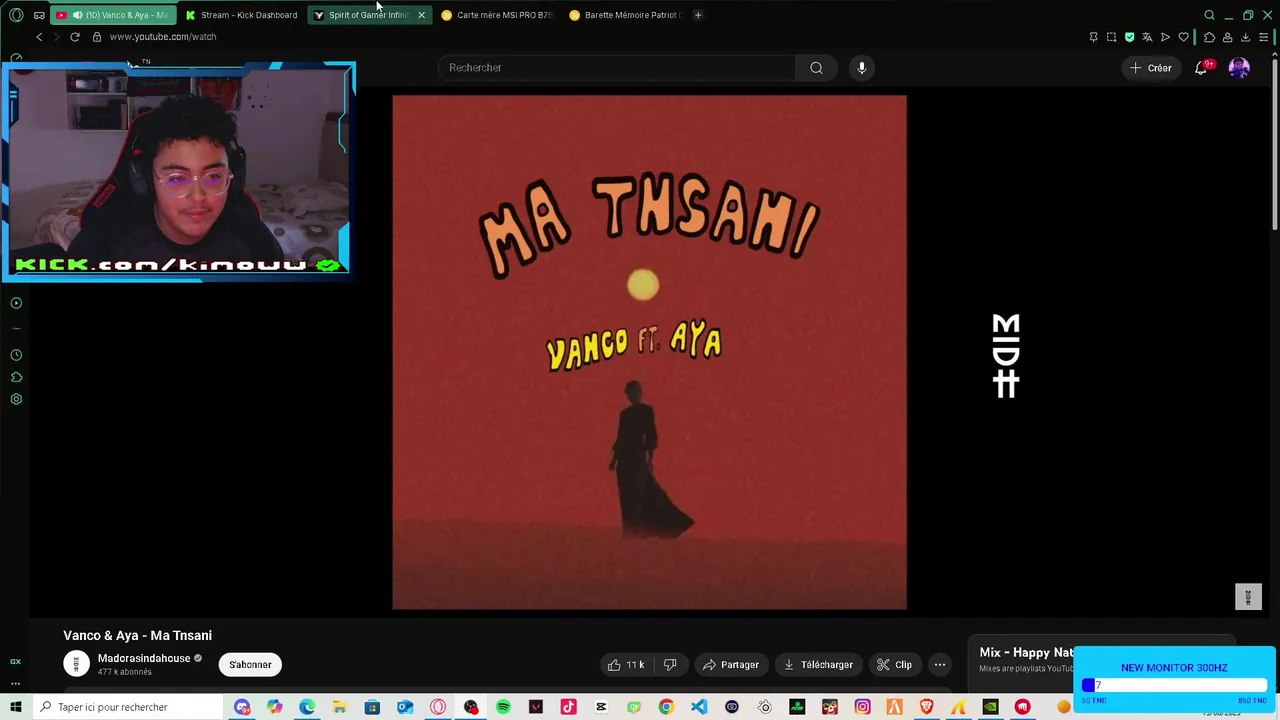1280x720 pixels.
Task: Open TikTok from the taskbar
Action: pos(568,707)
